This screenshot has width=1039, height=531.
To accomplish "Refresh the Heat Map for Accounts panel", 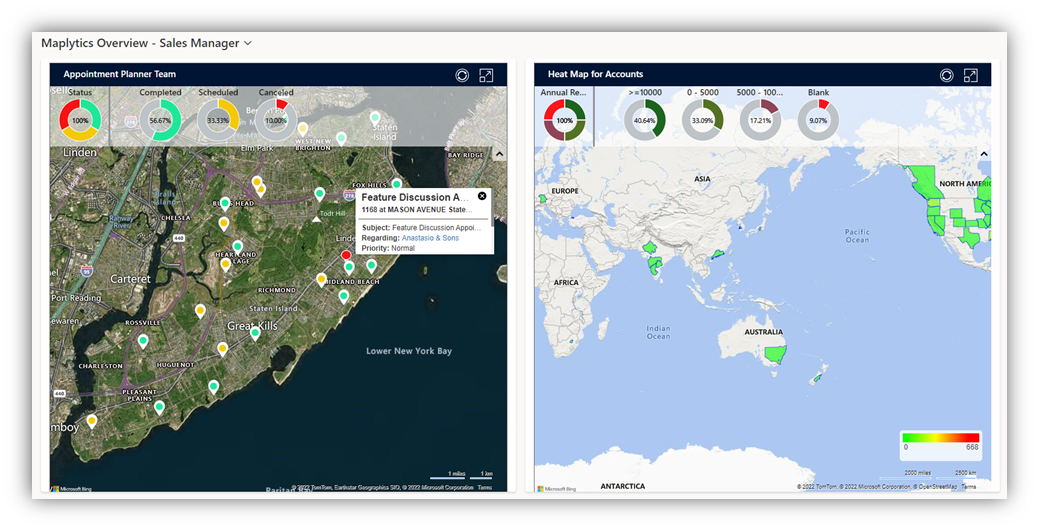I will tap(946, 76).
